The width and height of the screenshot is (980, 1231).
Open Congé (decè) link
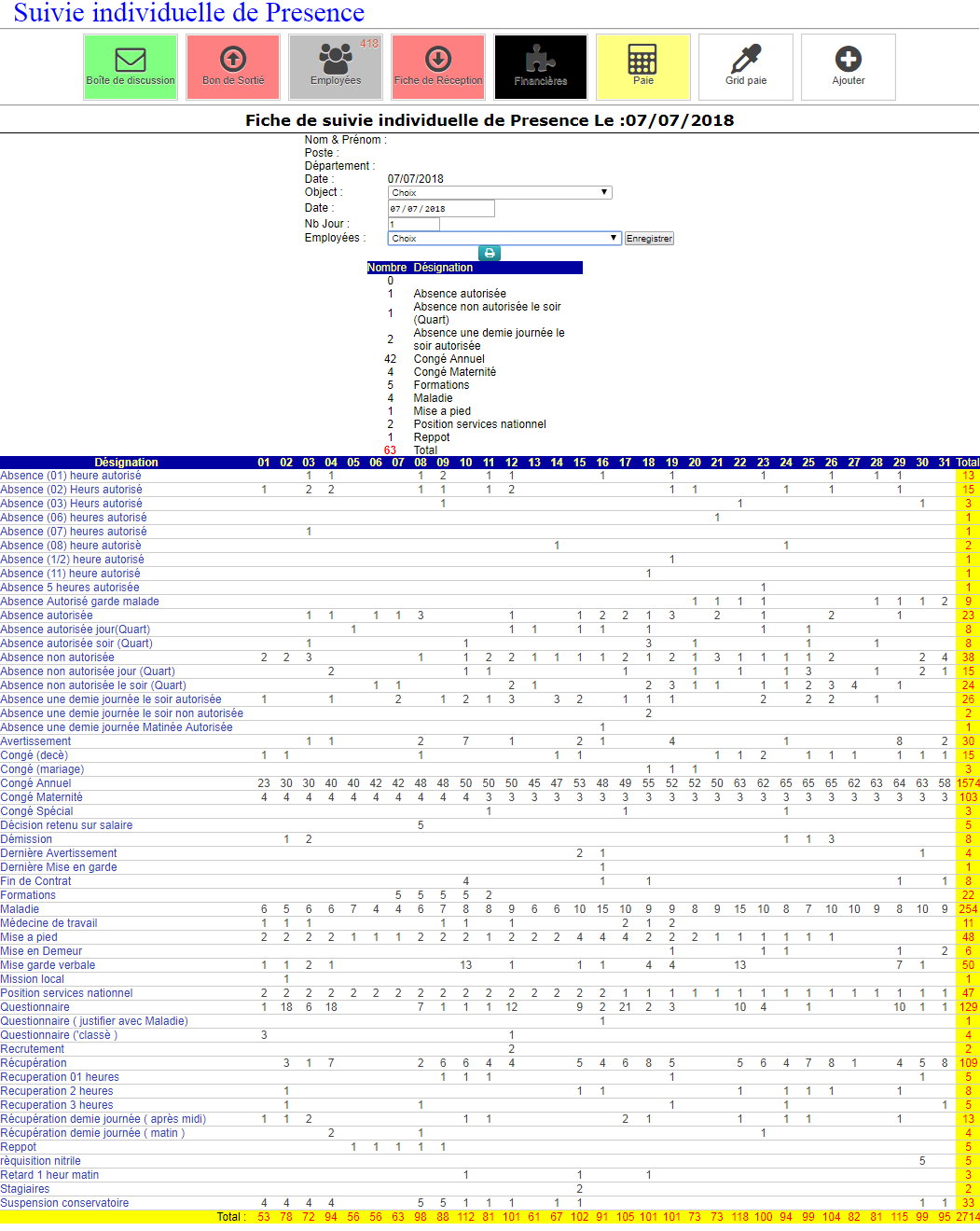35,755
